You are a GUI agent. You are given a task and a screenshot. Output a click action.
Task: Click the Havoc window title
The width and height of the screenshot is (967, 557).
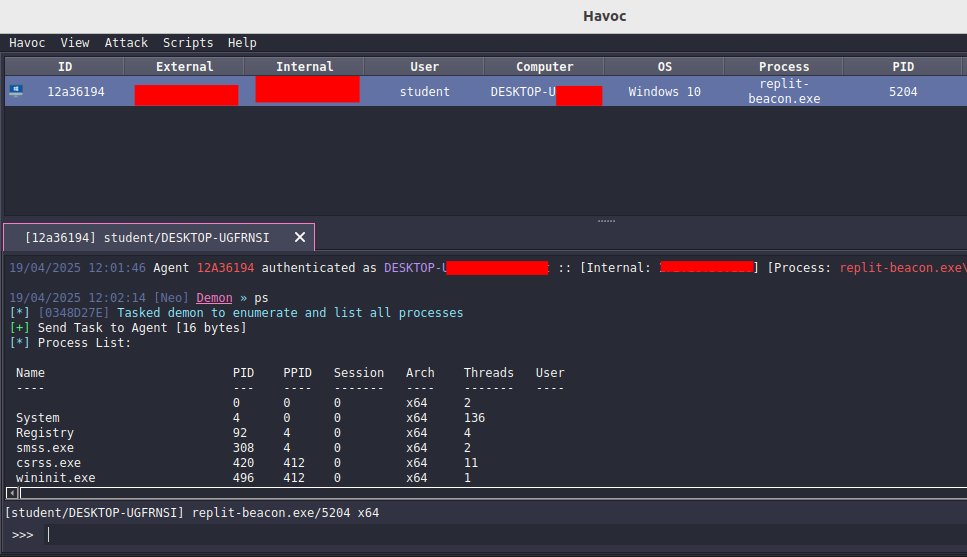pos(604,16)
